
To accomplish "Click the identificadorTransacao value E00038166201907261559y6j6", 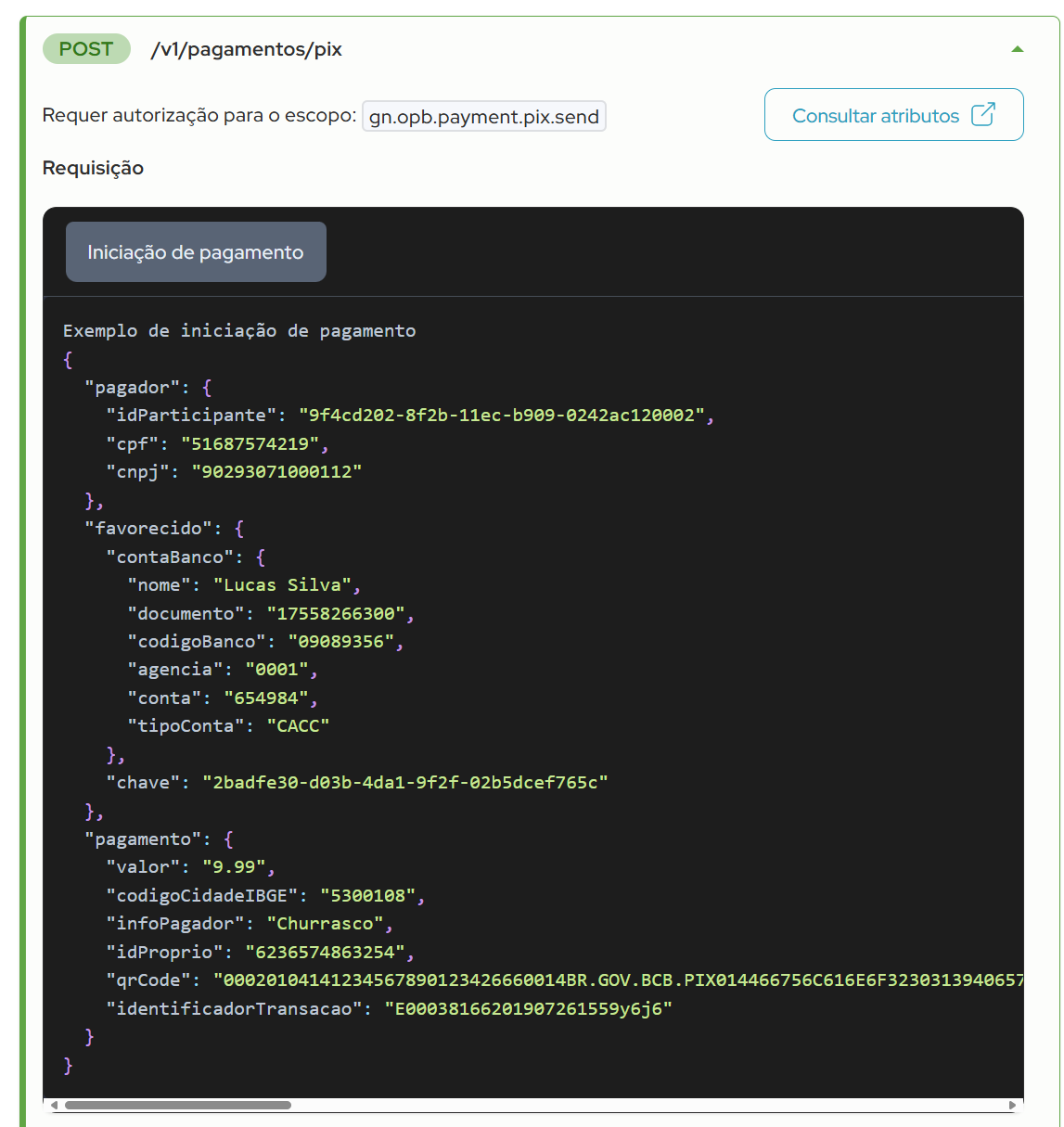I will (528, 1008).
